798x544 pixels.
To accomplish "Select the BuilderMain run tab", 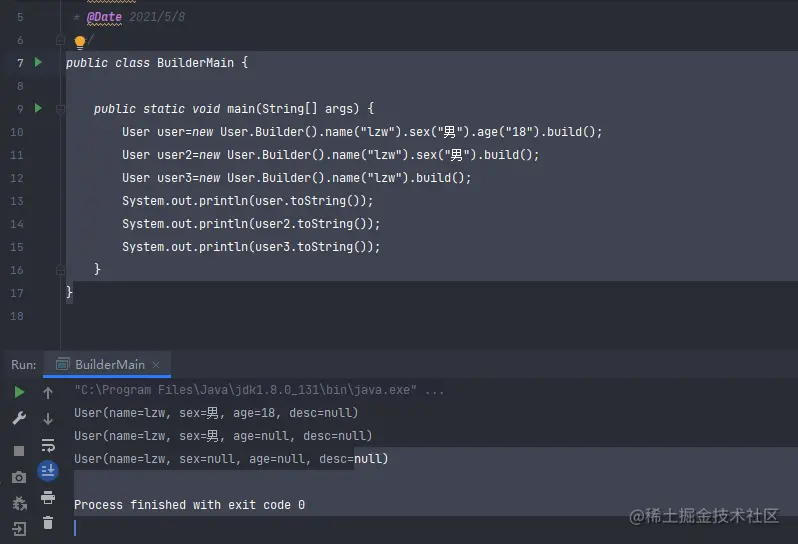I will click(x=107, y=364).
